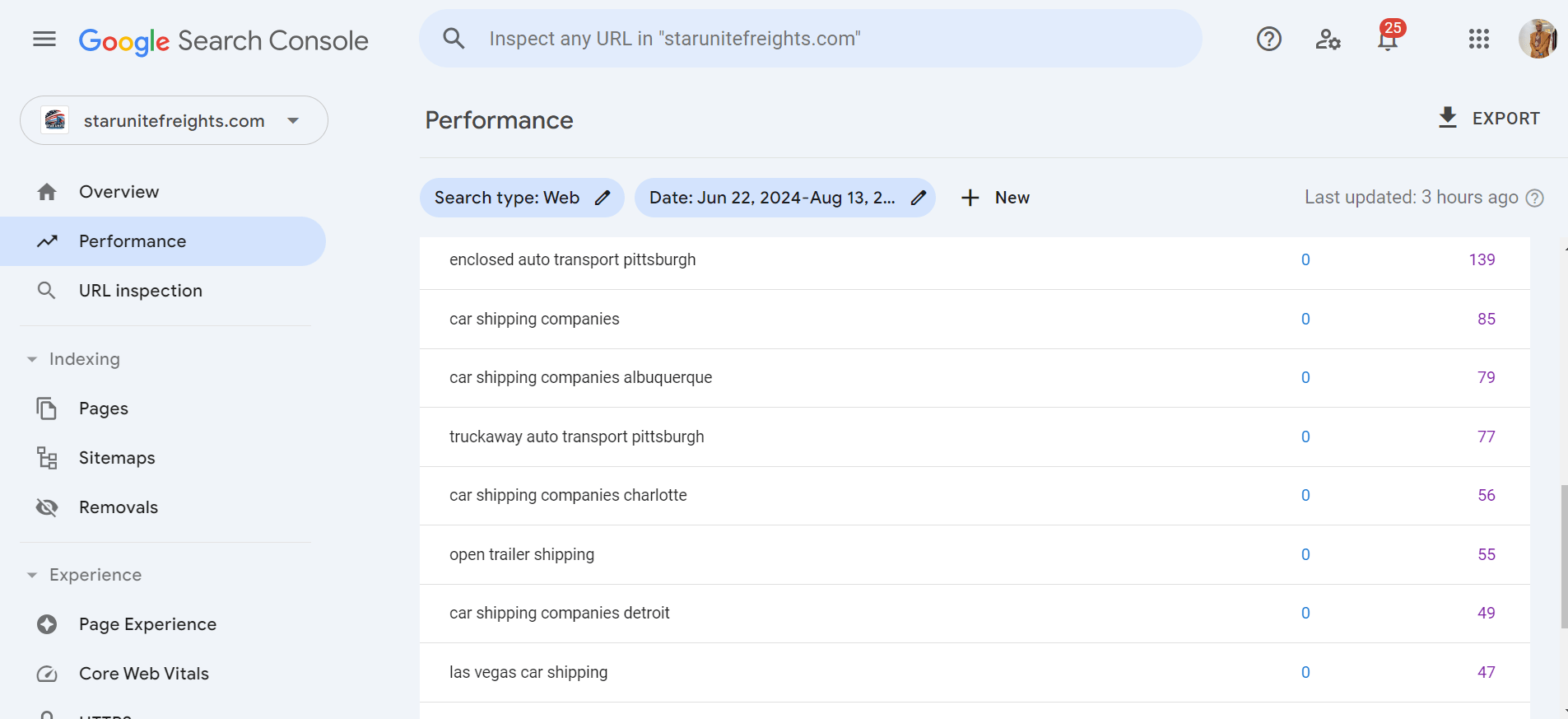Click query 'car shipping companies charlotte'

pos(568,495)
